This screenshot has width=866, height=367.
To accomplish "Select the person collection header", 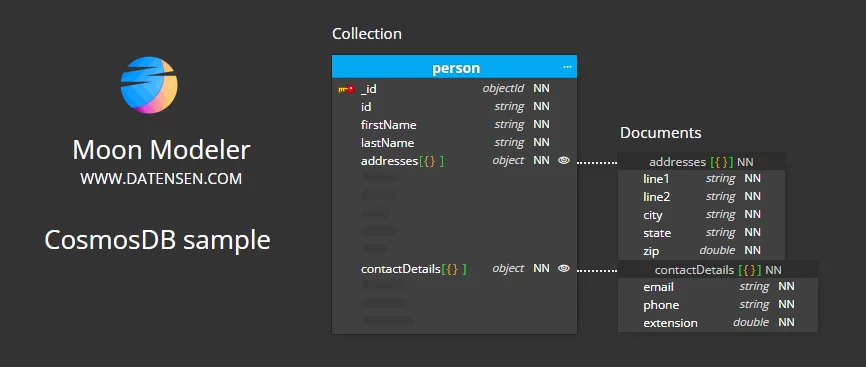I will click(x=454, y=67).
